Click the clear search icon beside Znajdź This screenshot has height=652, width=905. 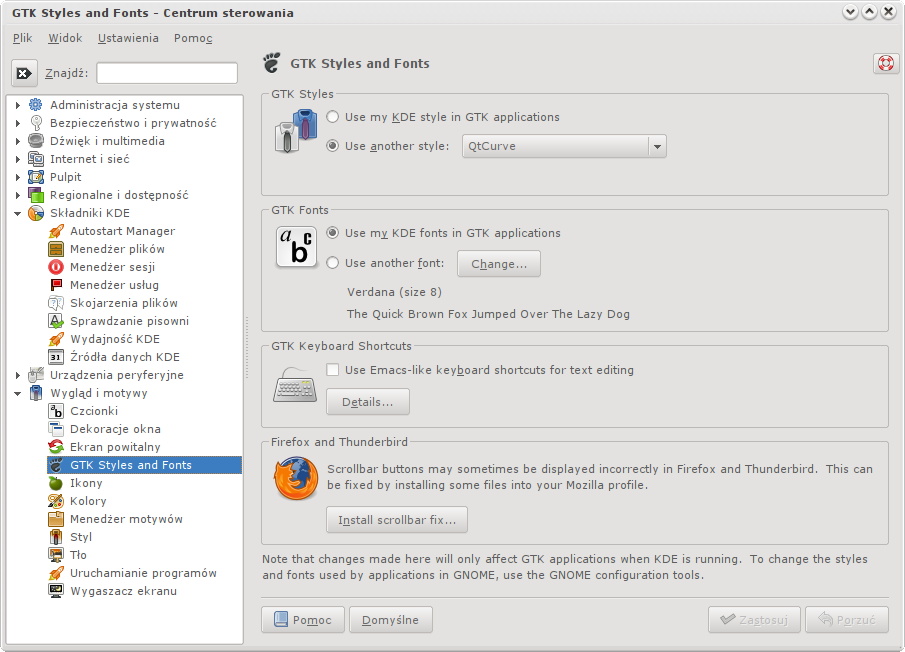tap(24, 73)
